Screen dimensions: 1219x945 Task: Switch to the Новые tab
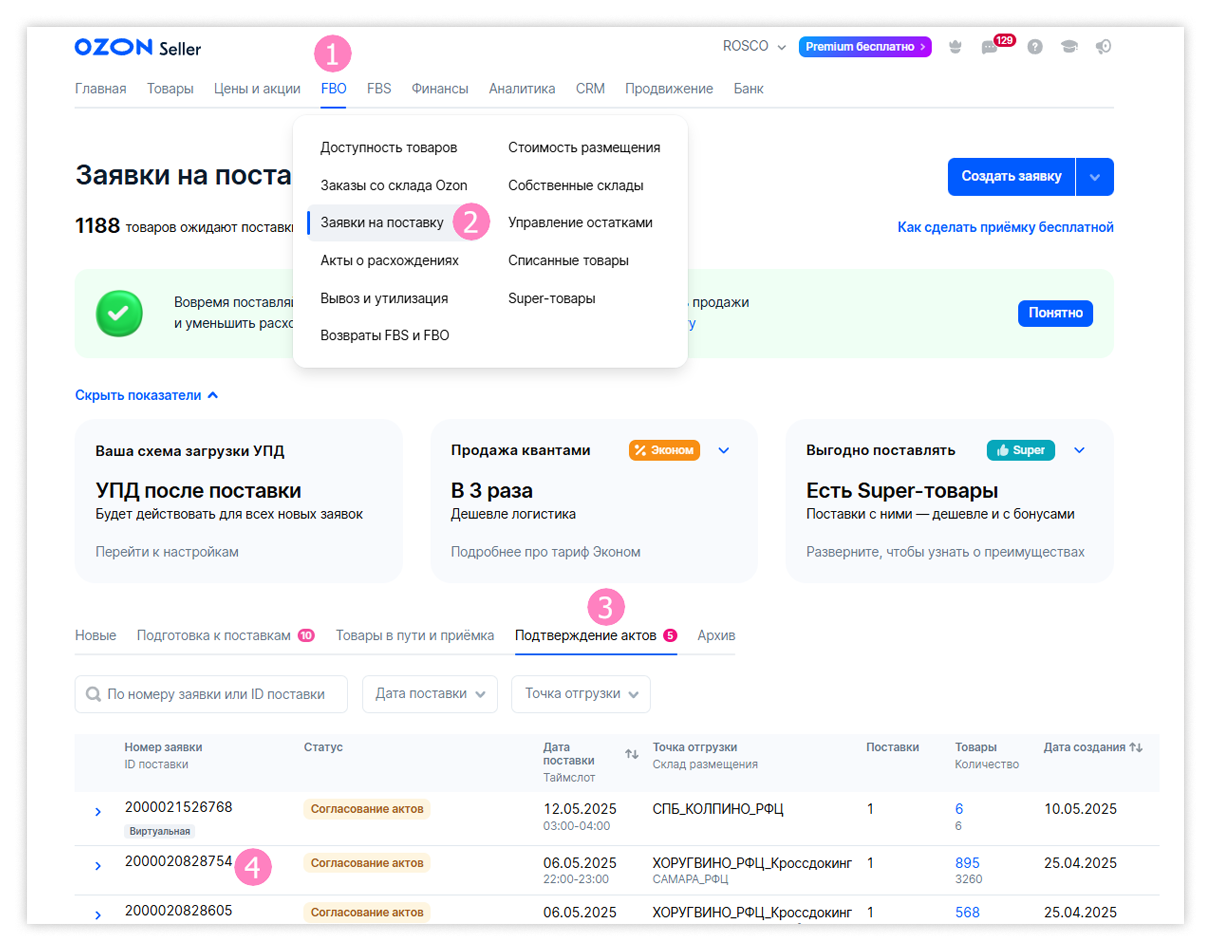point(96,635)
